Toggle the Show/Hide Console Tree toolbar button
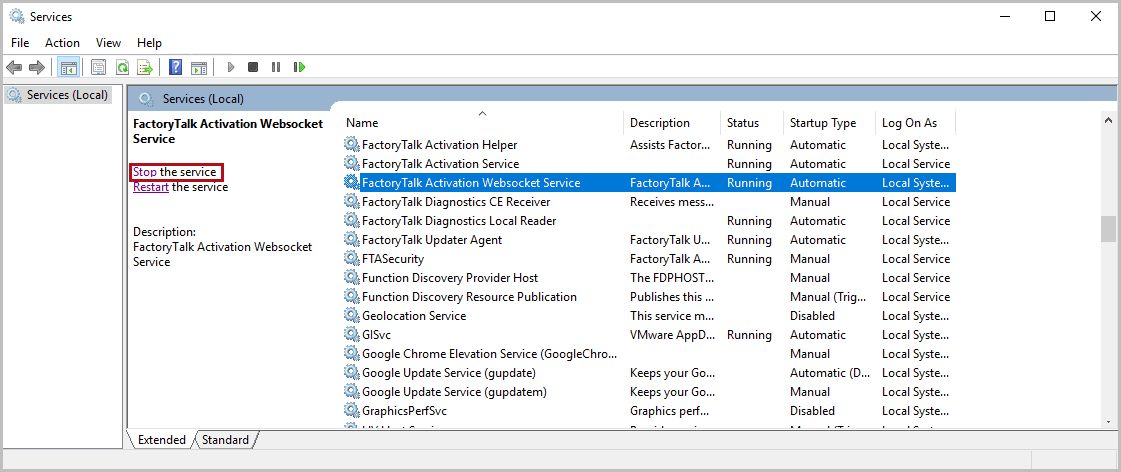1121x472 pixels. coord(69,67)
